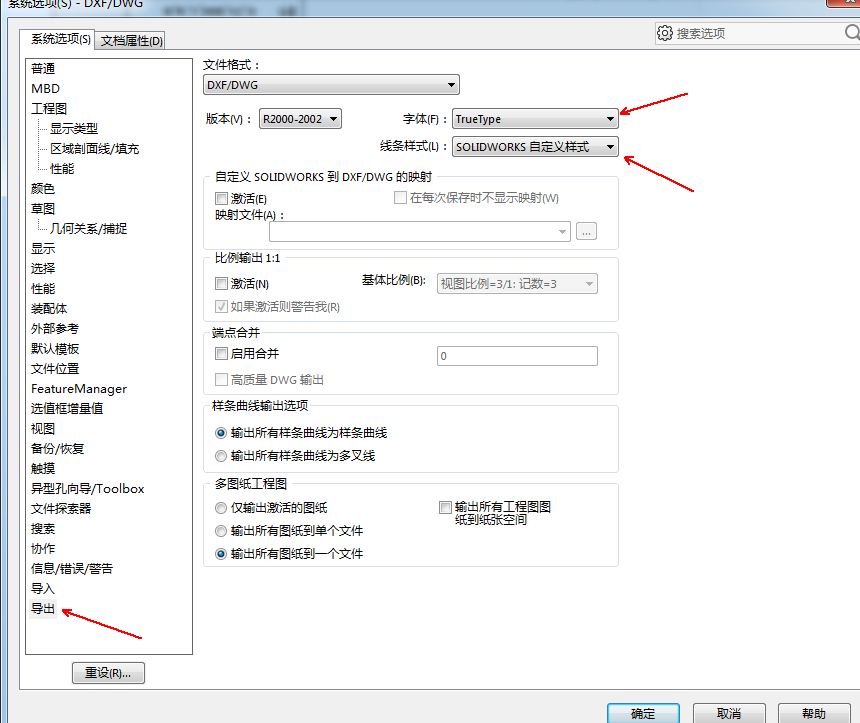
Task: Select 工程图 in options list
Action: [x=49, y=109]
